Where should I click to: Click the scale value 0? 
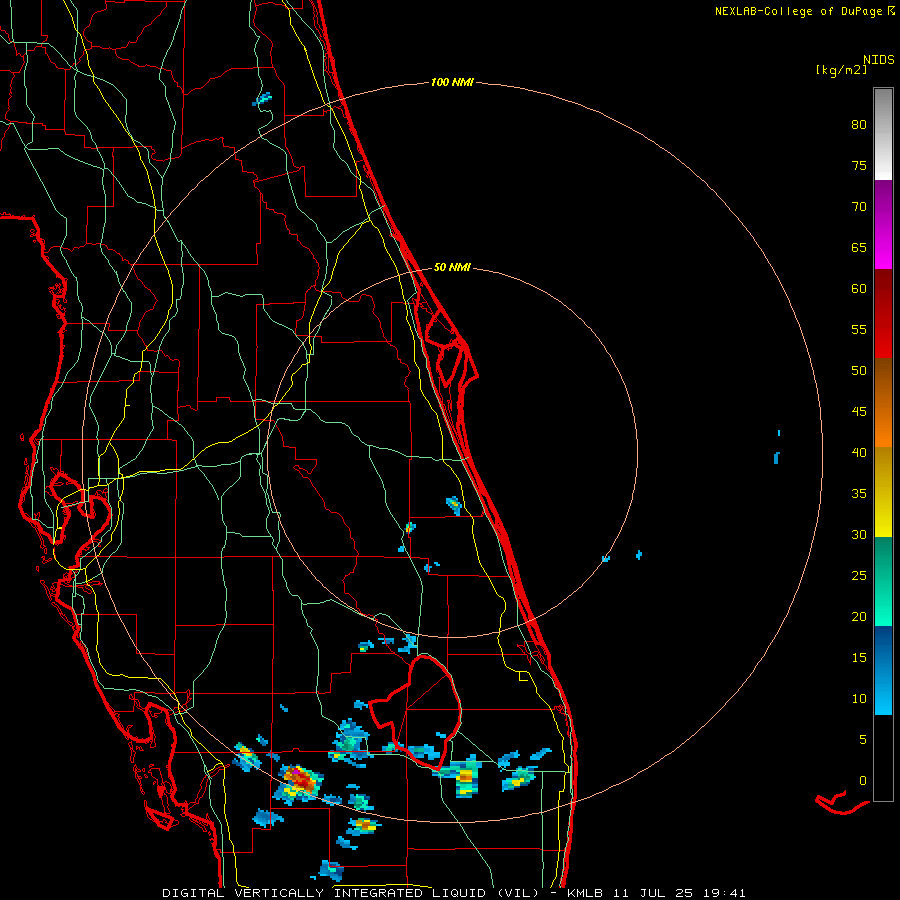click(x=863, y=781)
